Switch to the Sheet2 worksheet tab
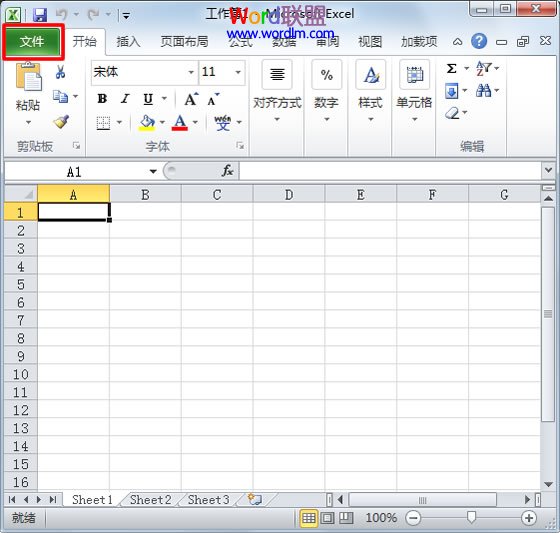 click(150, 499)
